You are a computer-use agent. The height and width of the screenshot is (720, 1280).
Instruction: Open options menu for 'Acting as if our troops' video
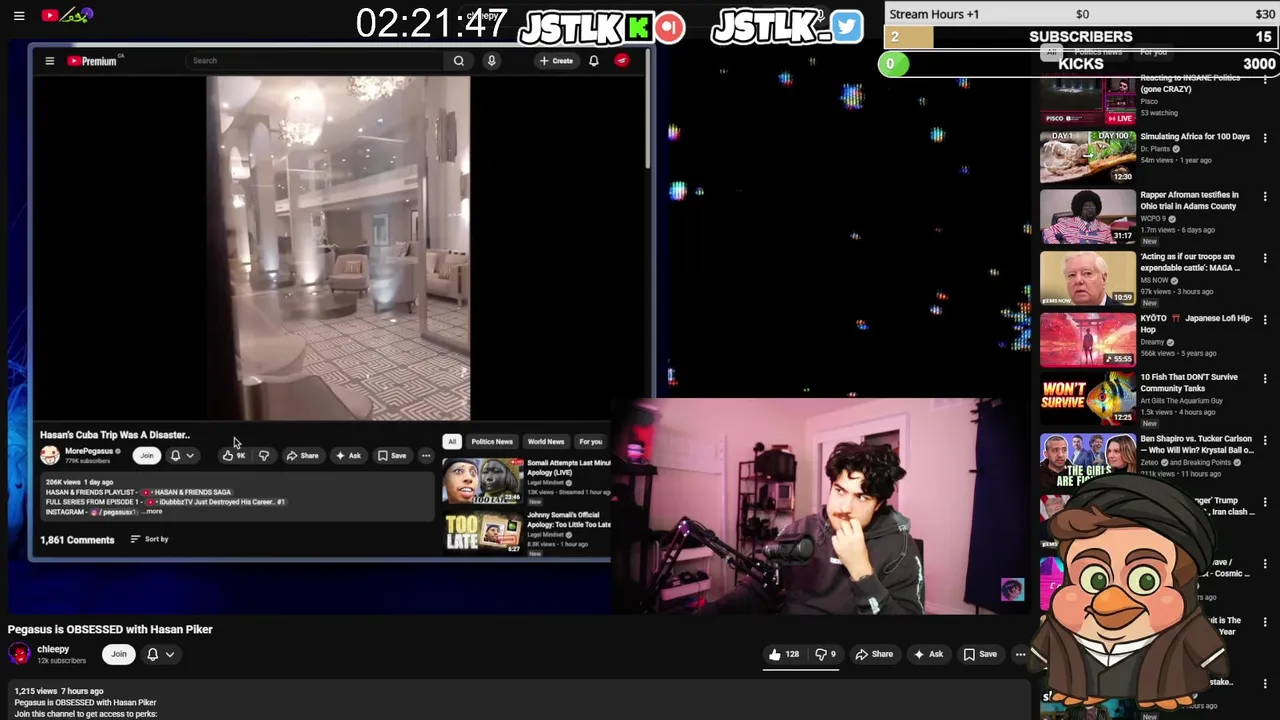click(x=1265, y=258)
